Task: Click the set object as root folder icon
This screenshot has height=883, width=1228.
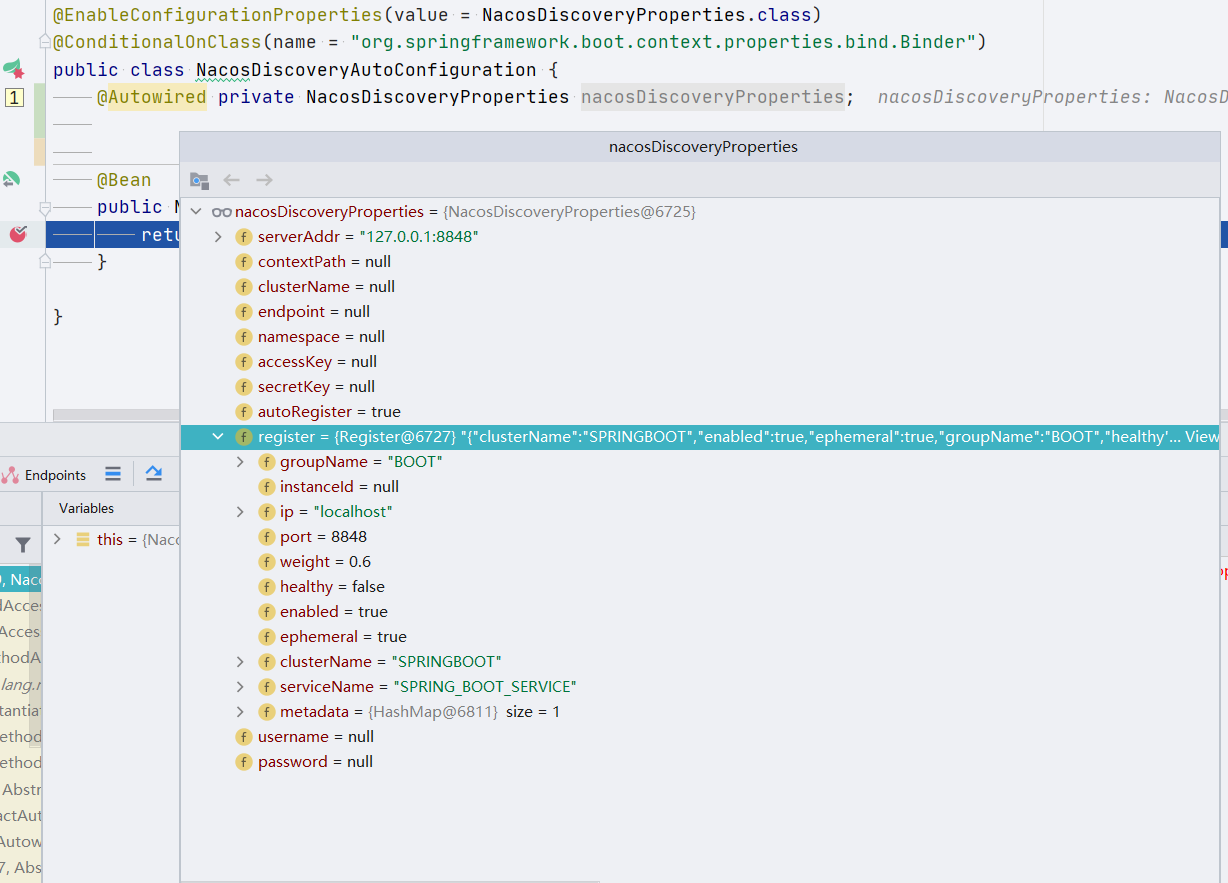Action: (x=200, y=181)
